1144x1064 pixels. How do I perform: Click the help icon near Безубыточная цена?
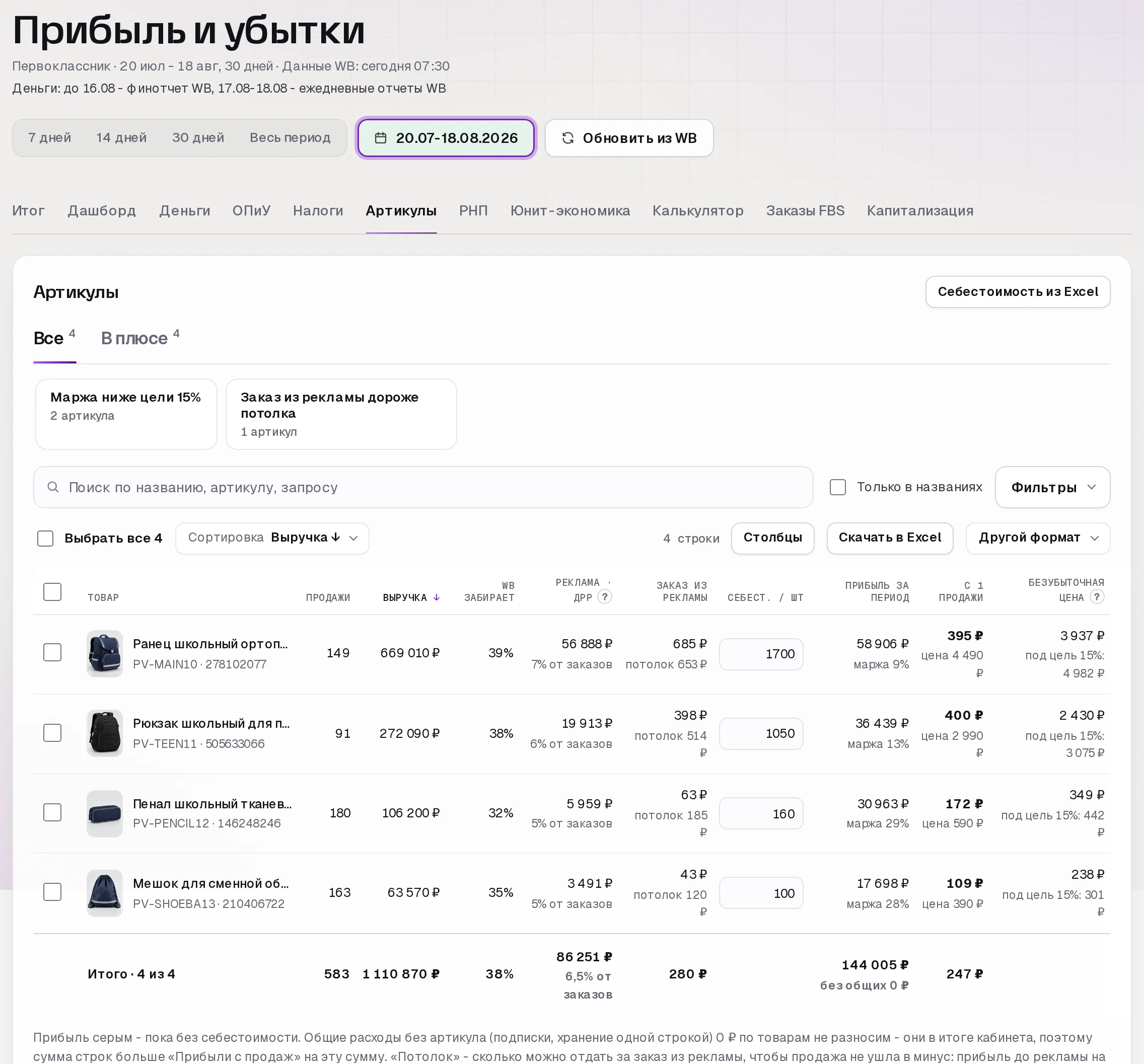pos(1097,597)
